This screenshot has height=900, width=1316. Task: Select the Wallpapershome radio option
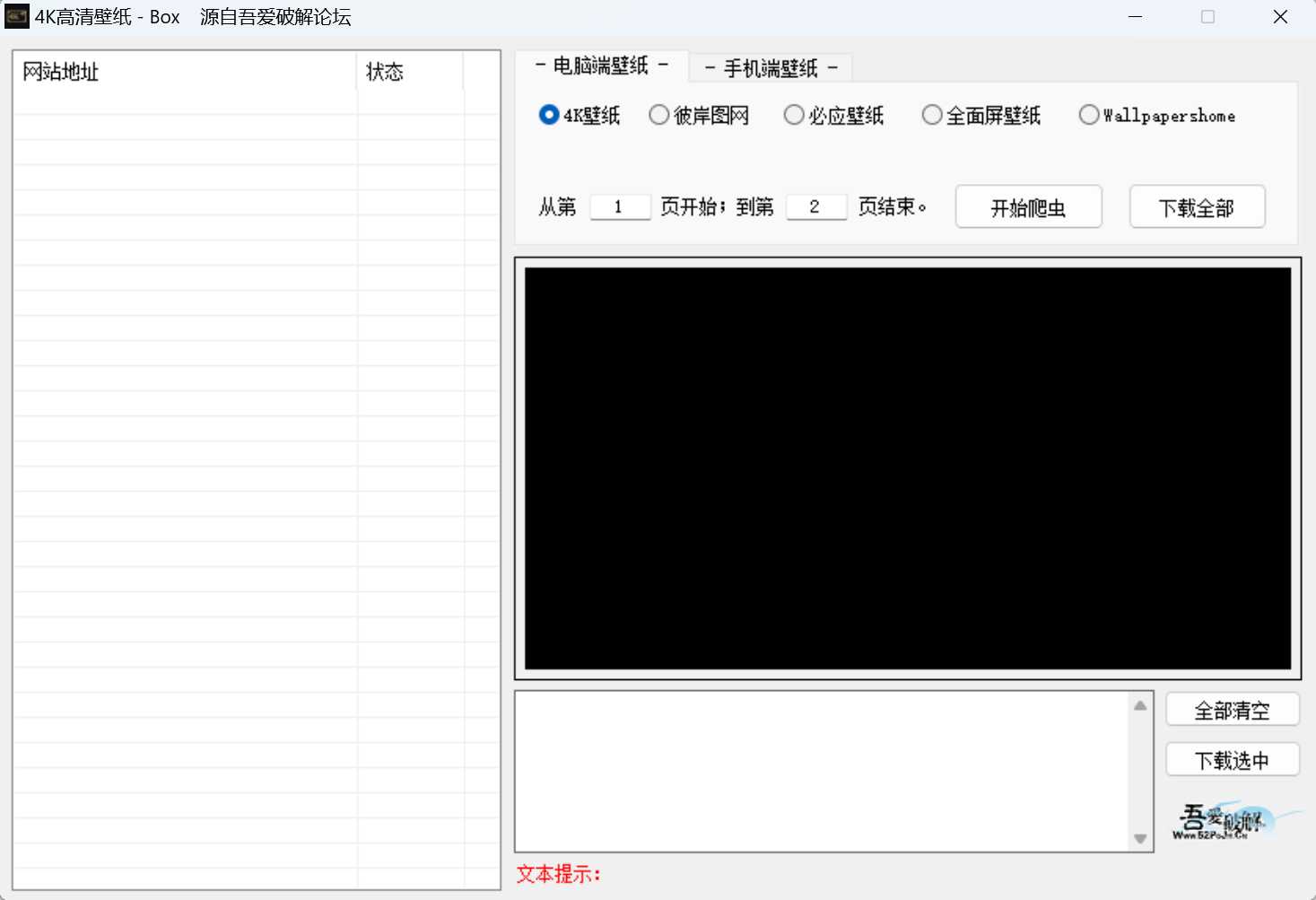click(1089, 116)
